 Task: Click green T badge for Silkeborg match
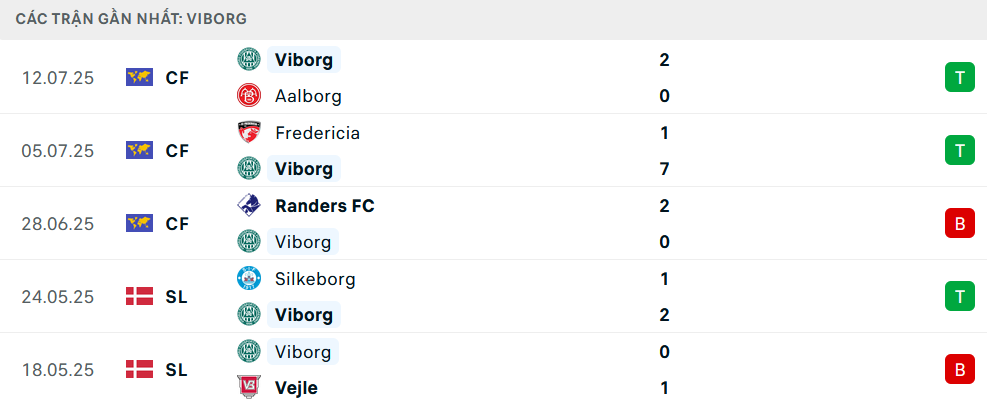(x=959, y=297)
